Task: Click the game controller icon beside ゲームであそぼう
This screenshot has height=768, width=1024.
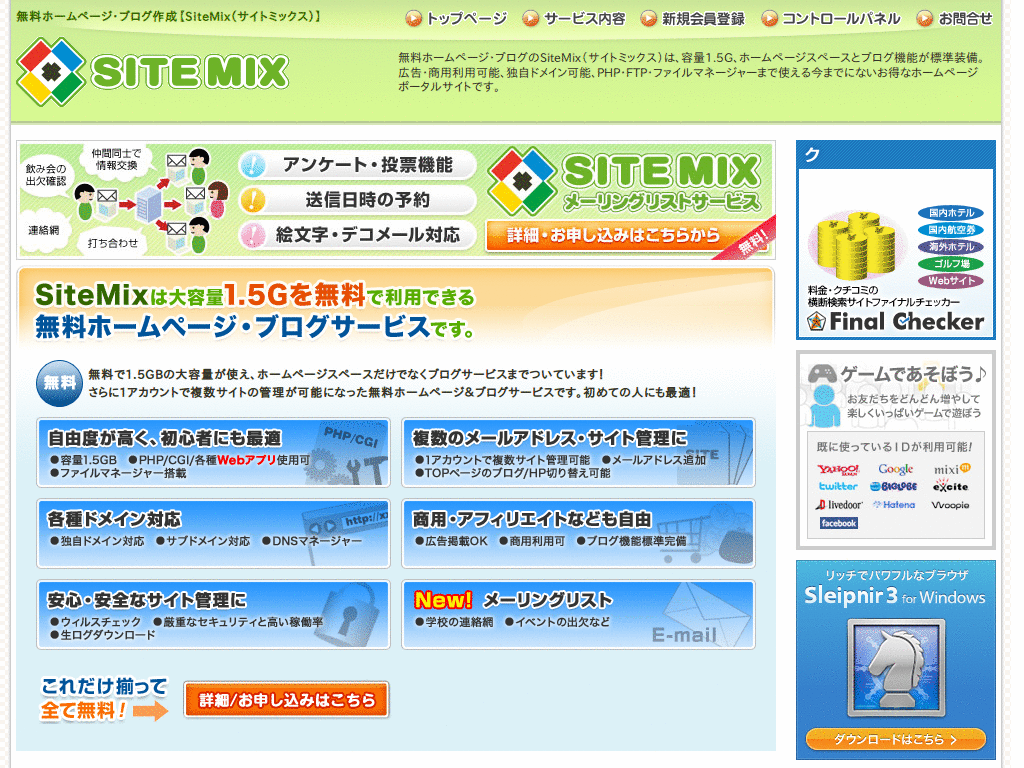Action: (x=822, y=374)
